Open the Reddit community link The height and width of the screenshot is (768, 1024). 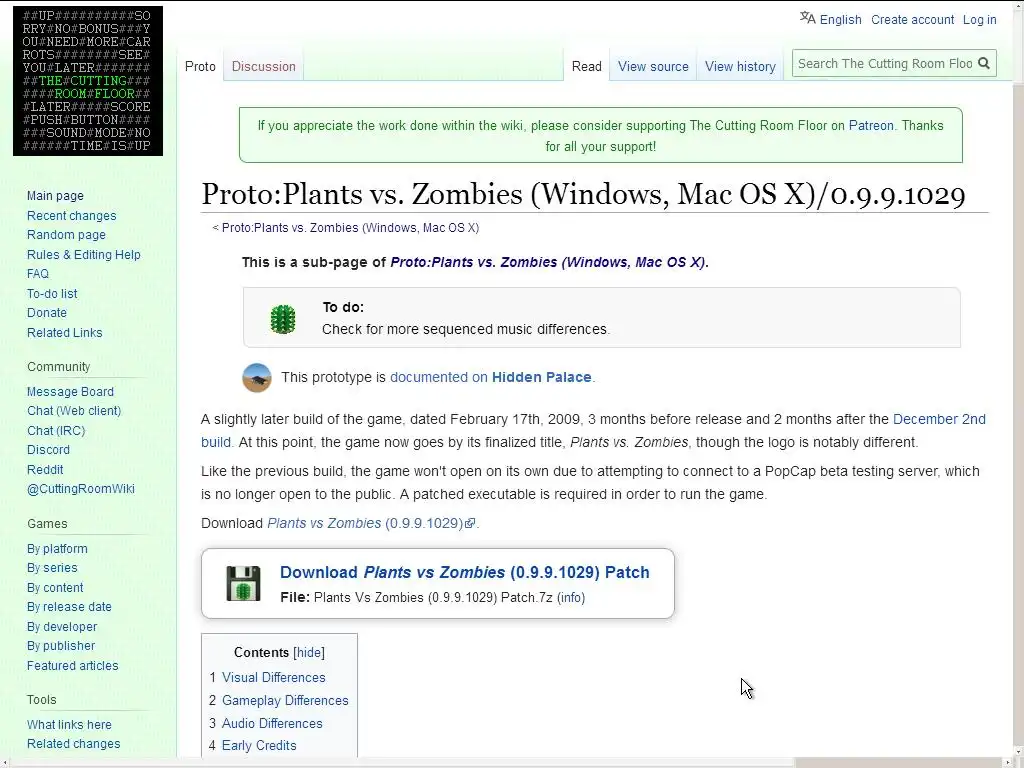click(x=45, y=470)
